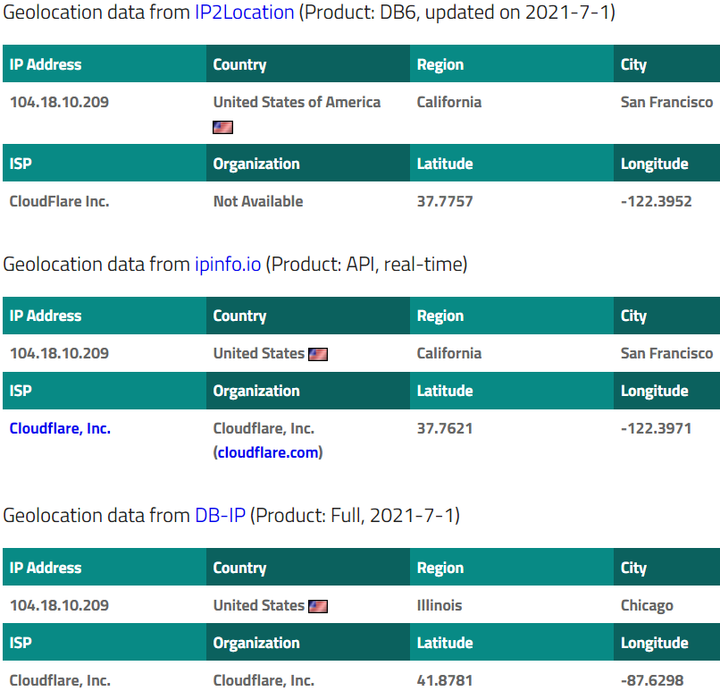
Task: Click longitude value -122.3952
Action: 656,202
